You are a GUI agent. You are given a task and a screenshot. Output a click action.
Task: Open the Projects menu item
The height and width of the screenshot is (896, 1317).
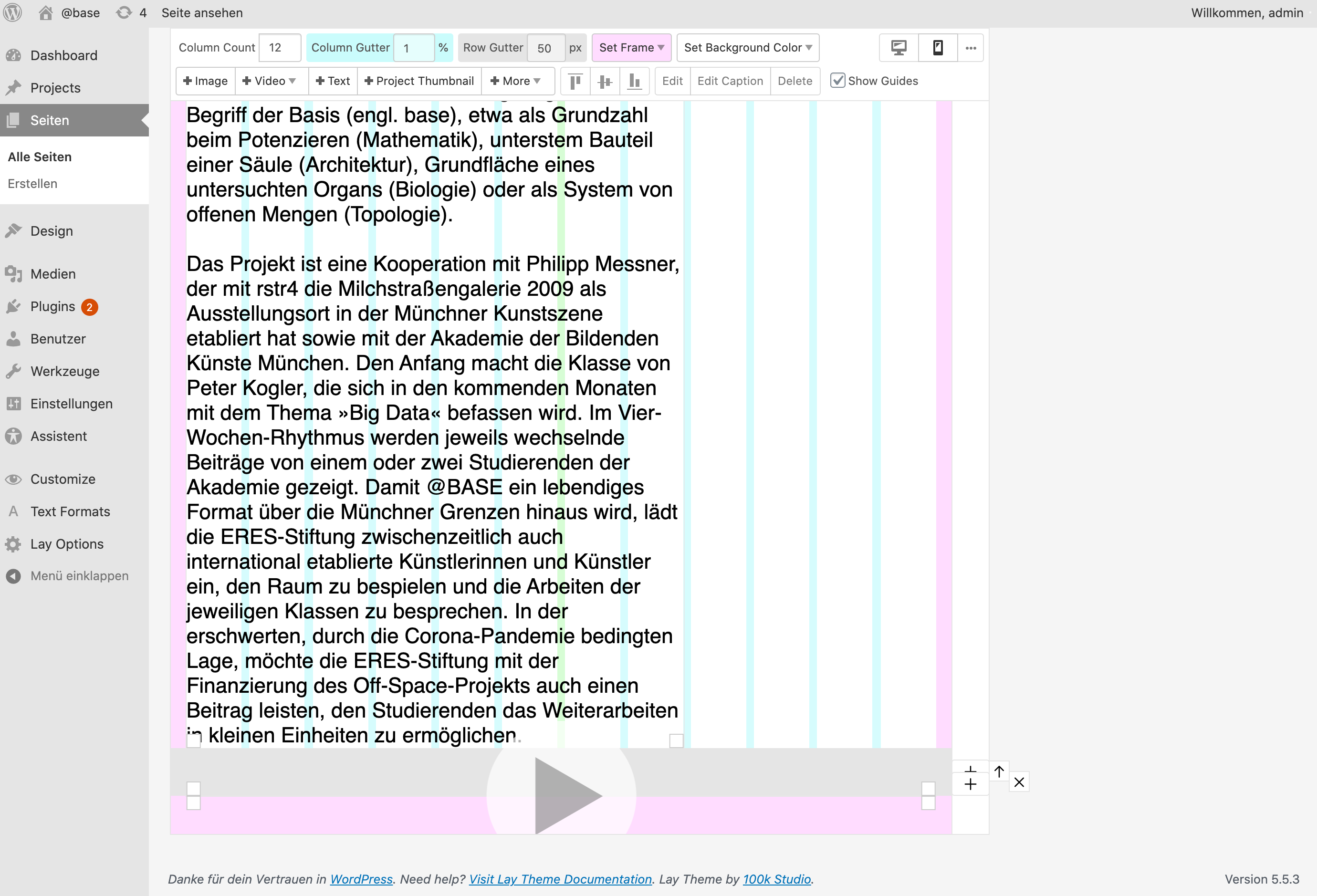point(55,88)
